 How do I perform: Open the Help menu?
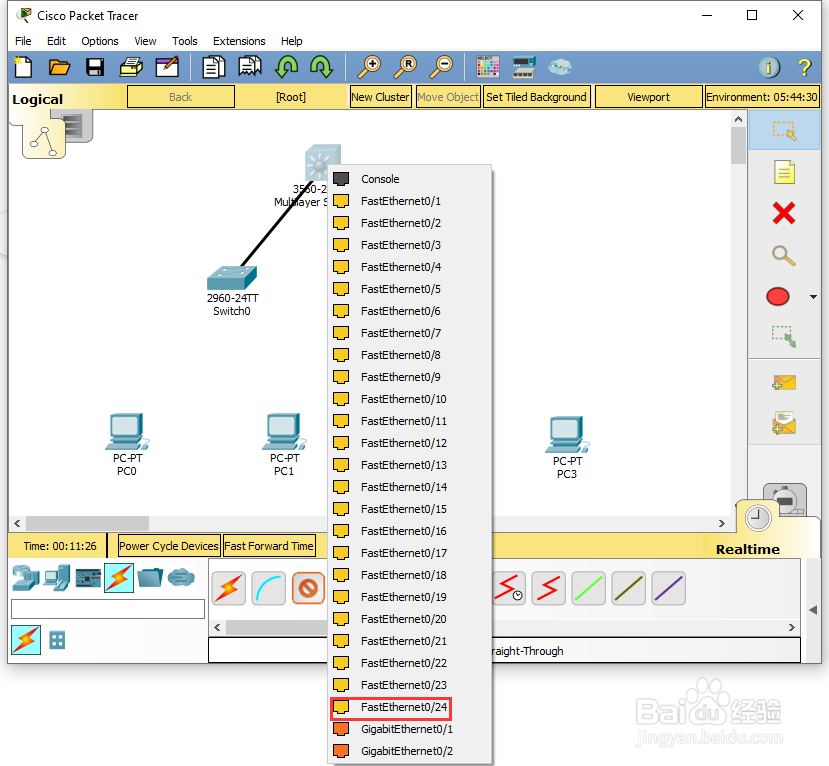click(x=291, y=41)
